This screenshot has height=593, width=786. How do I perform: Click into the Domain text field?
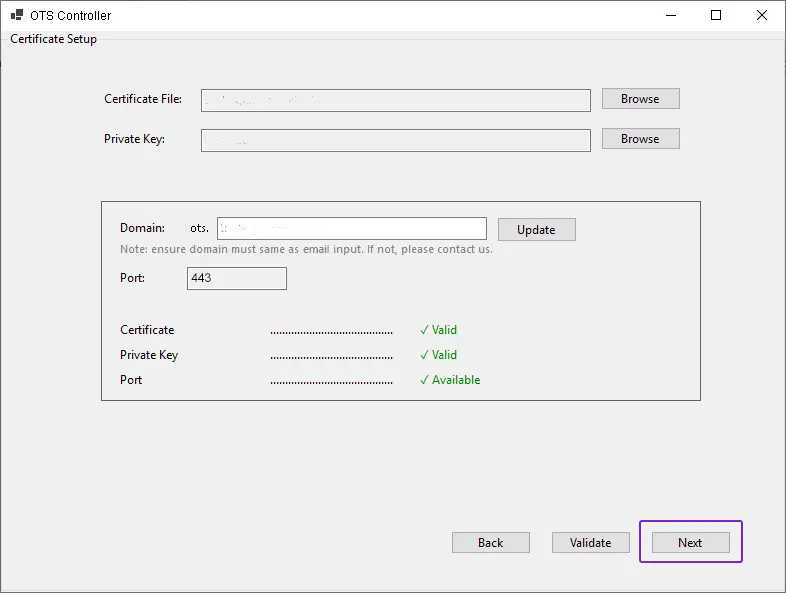(351, 229)
